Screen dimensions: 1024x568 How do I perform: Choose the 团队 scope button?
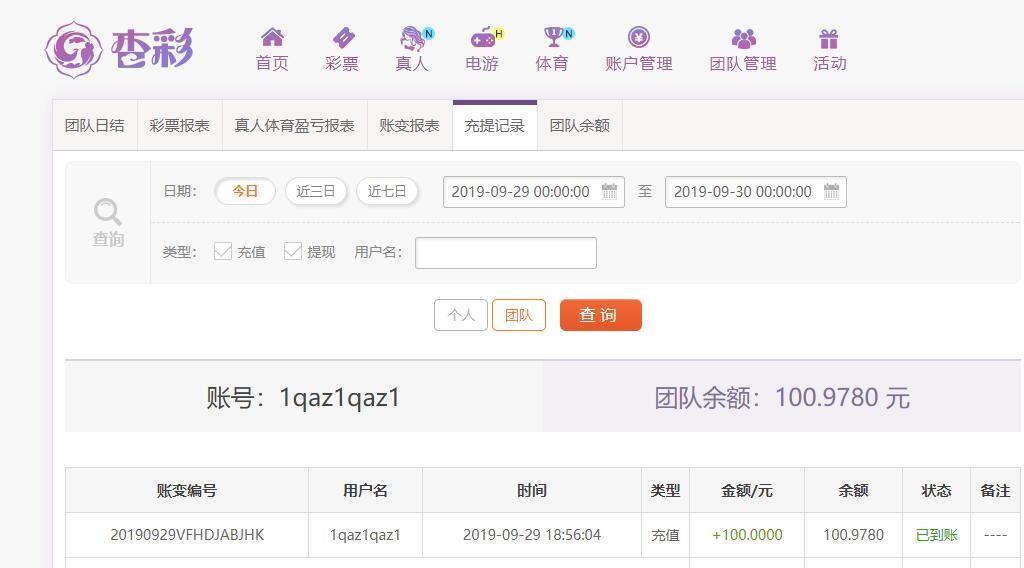[x=519, y=315]
